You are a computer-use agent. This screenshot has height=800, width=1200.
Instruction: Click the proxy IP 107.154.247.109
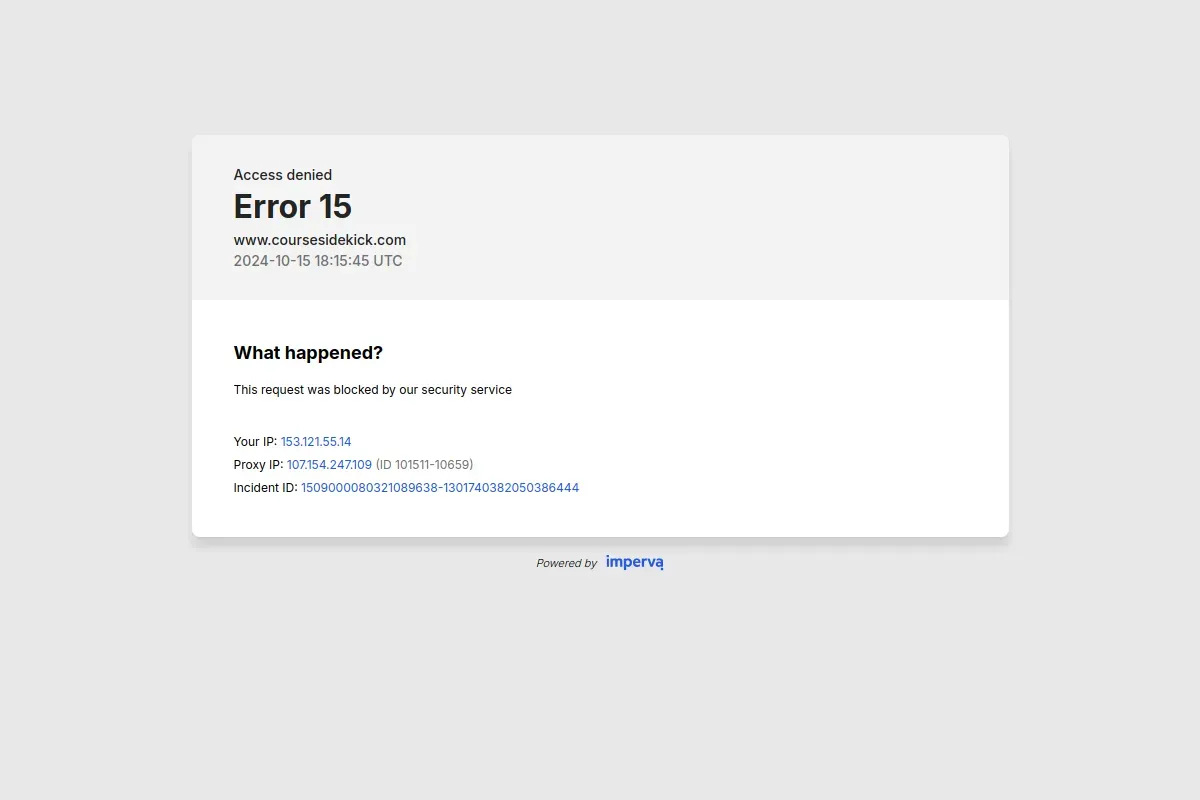[329, 464]
